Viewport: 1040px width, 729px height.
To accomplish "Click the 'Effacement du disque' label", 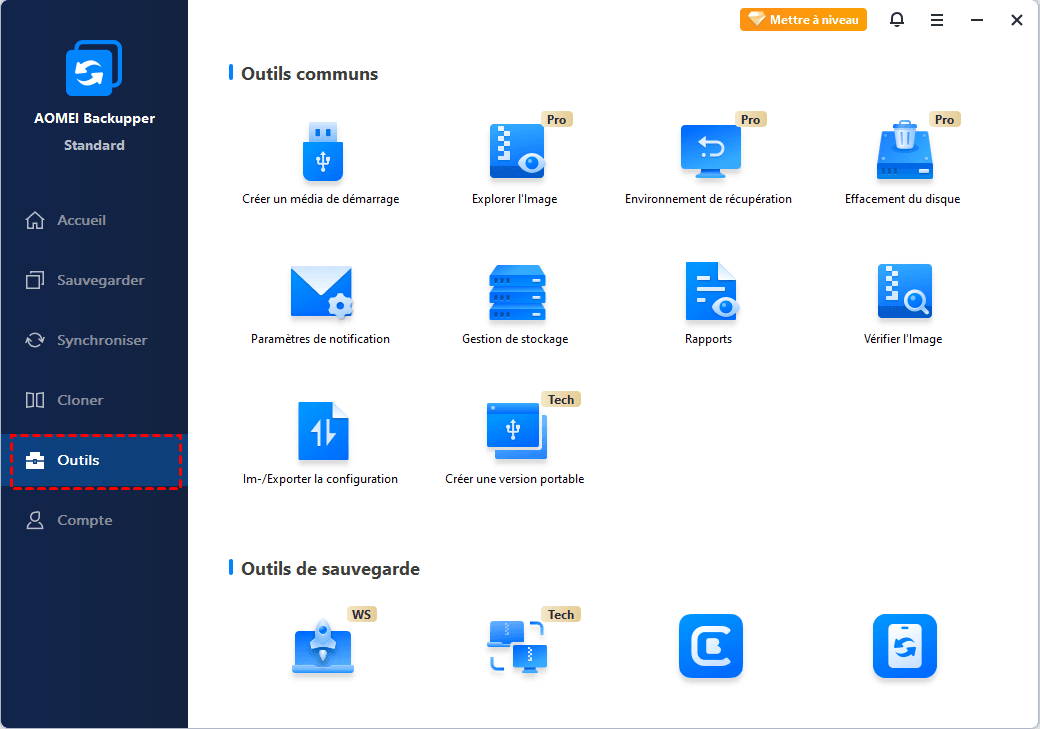I will coord(903,199).
